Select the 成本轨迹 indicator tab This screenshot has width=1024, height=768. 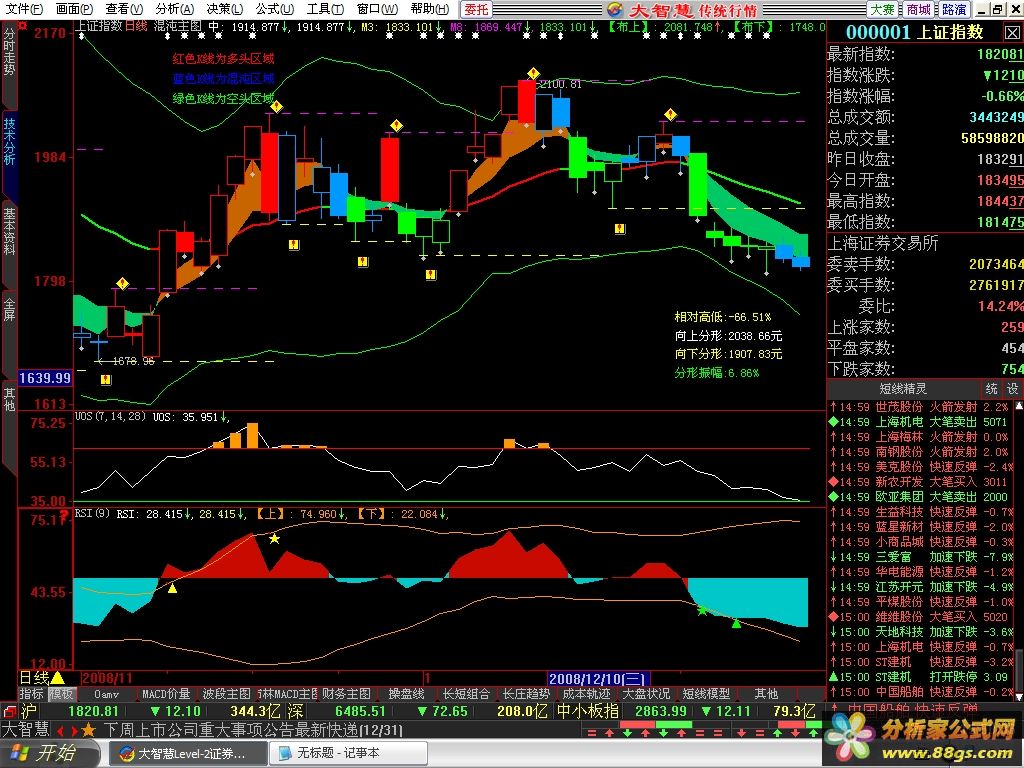(x=586, y=694)
